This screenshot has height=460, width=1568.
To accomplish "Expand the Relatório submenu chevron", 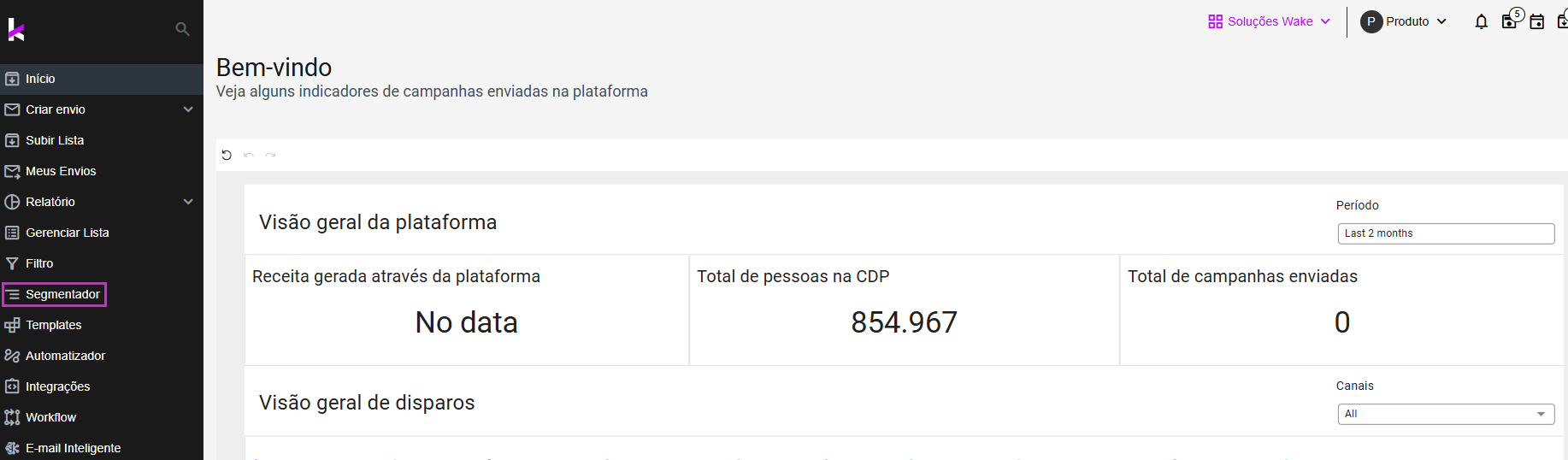I will click(188, 202).
